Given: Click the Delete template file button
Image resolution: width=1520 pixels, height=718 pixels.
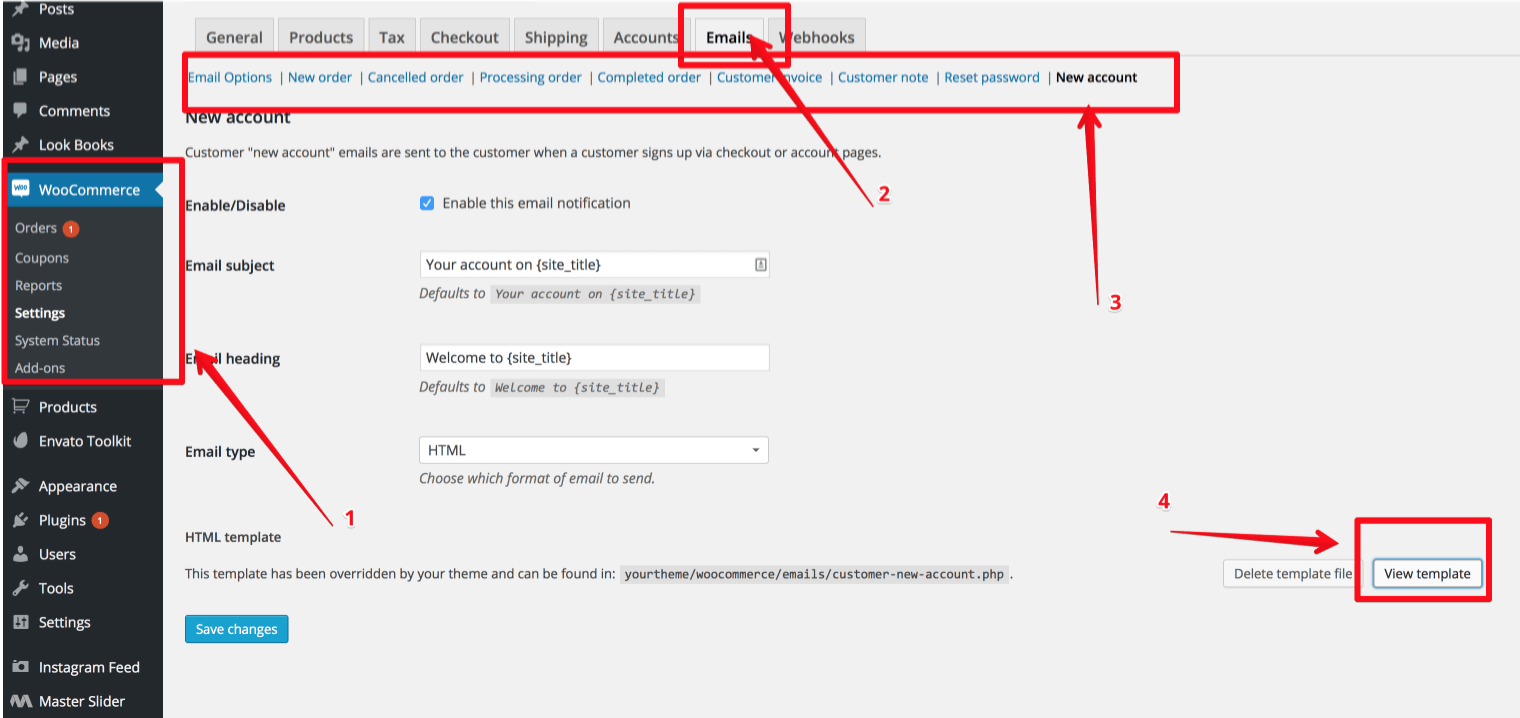Looking at the screenshot, I should 1292,573.
